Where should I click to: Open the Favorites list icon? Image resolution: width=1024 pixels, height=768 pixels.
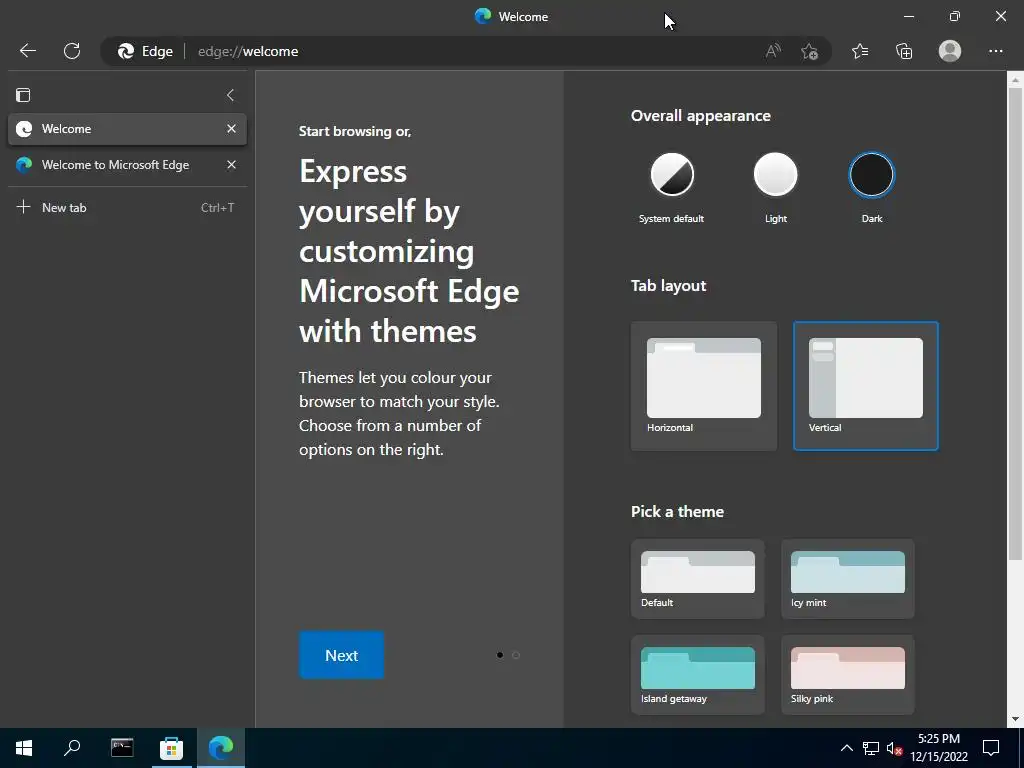[x=860, y=51]
